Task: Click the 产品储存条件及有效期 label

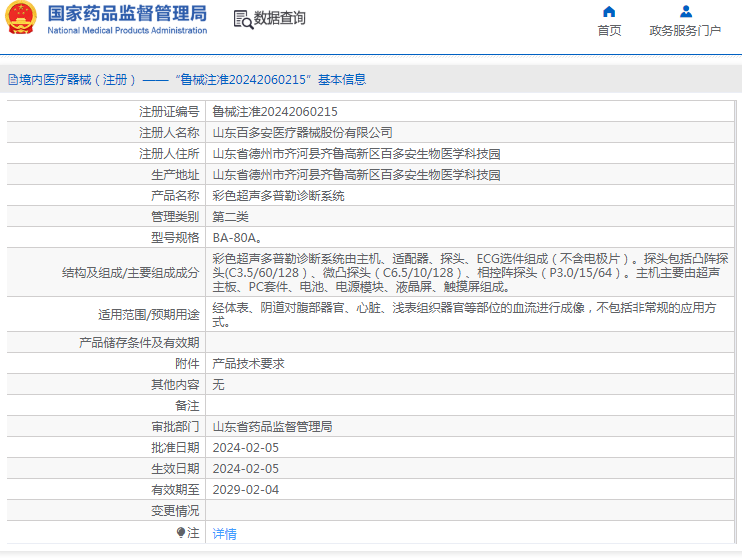Action: click(x=139, y=343)
